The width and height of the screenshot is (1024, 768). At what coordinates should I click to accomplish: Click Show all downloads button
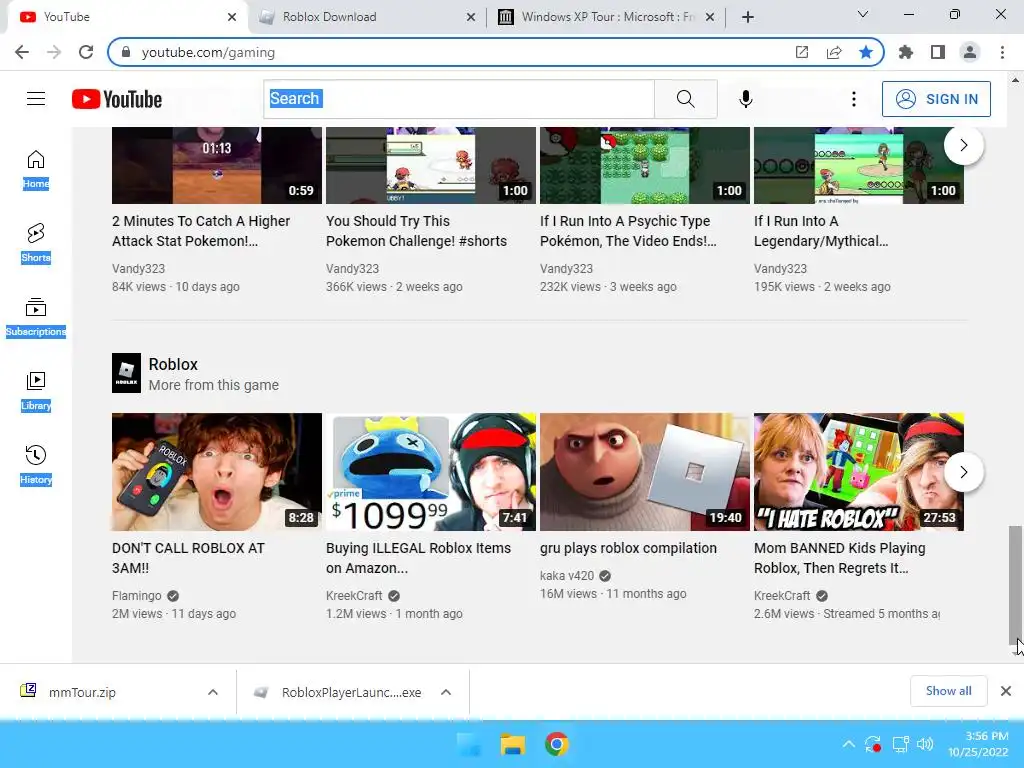click(x=948, y=691)
